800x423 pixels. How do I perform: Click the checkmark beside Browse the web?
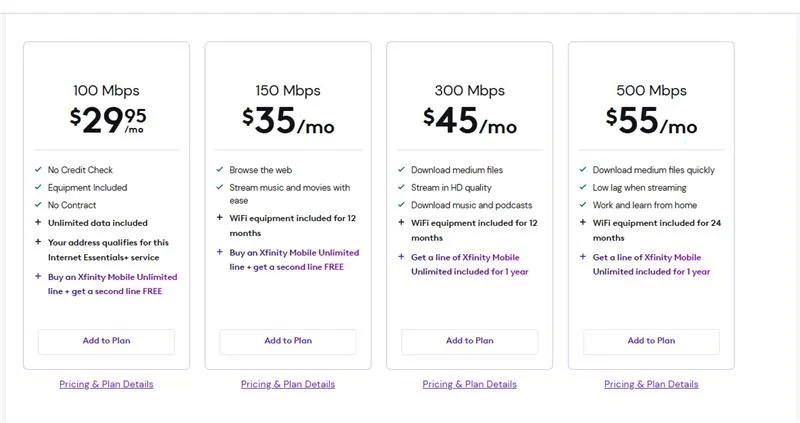pyautogui.click(x=220, y=170)
